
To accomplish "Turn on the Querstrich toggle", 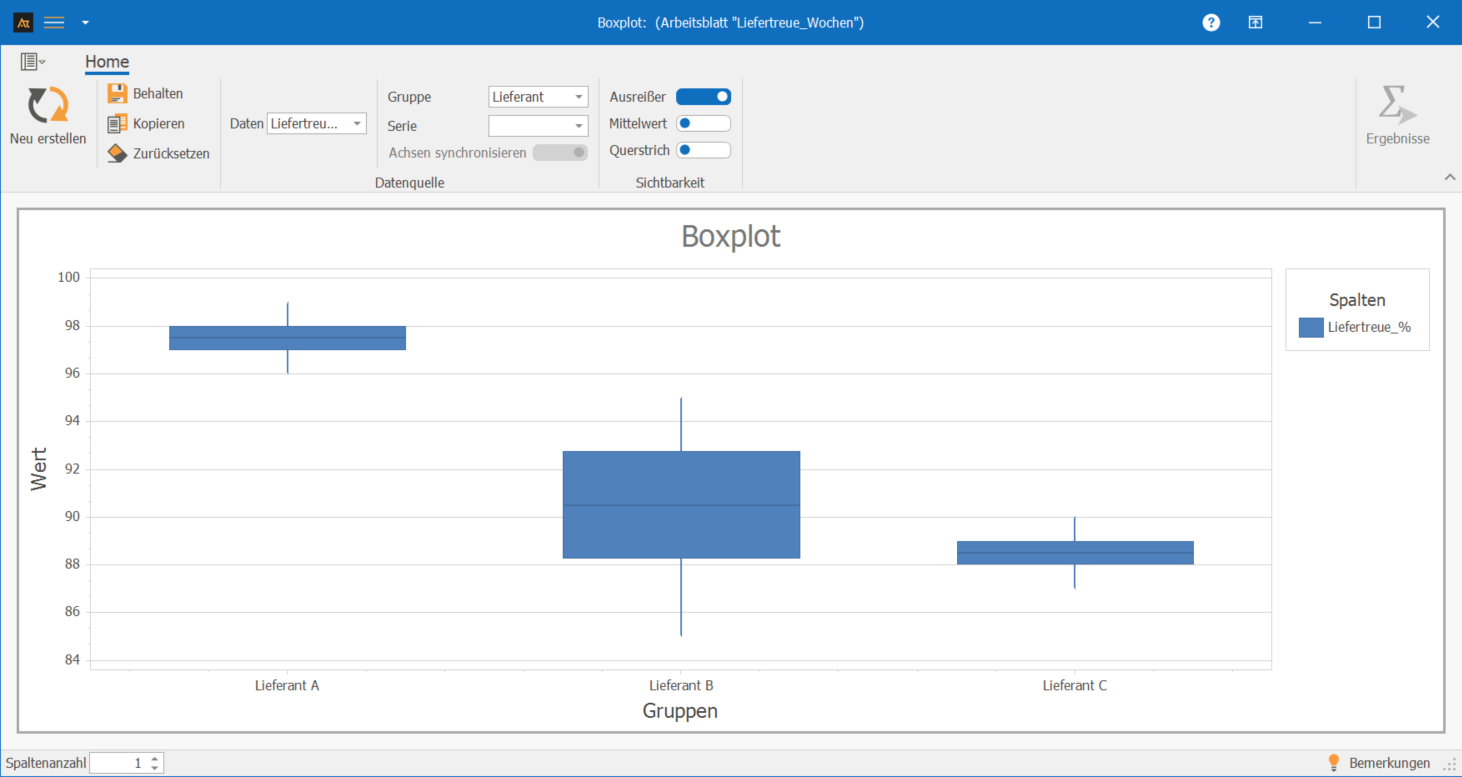I will point(703,151).
